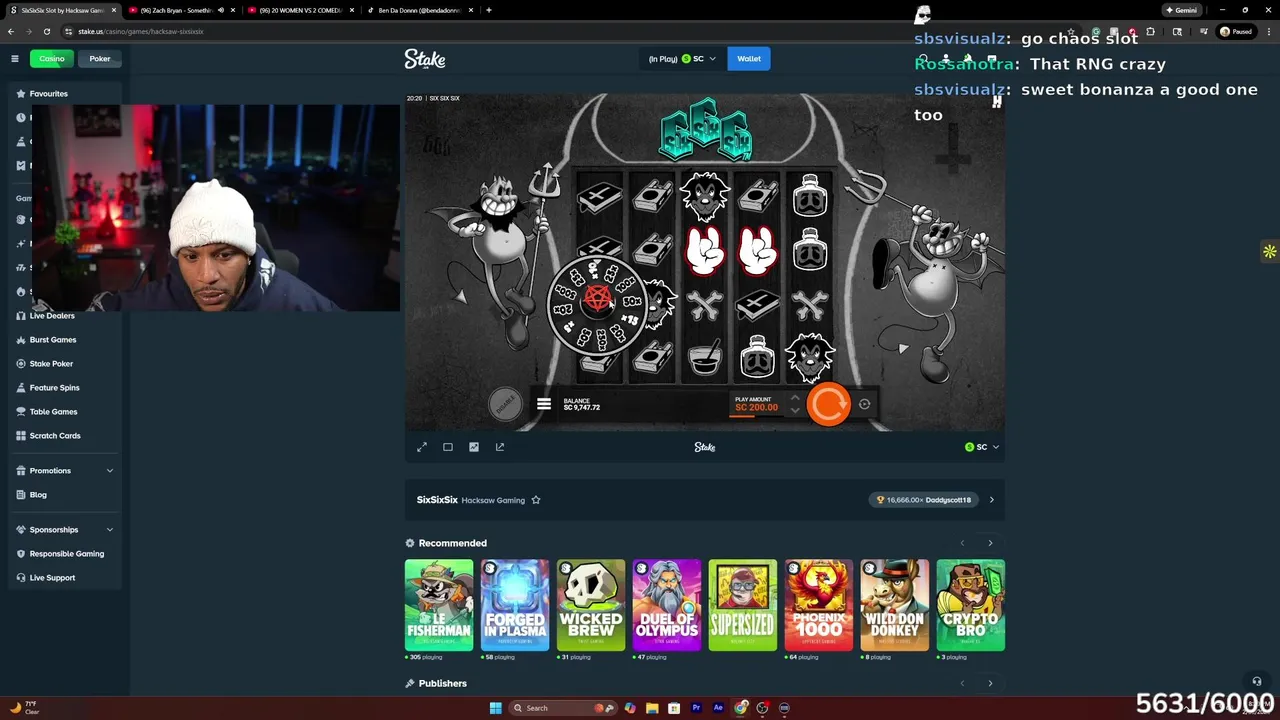The height and width of the screenshot is (720, 1280).
Task: Decrease the play amount with down arrow
Action: (795, 410)
